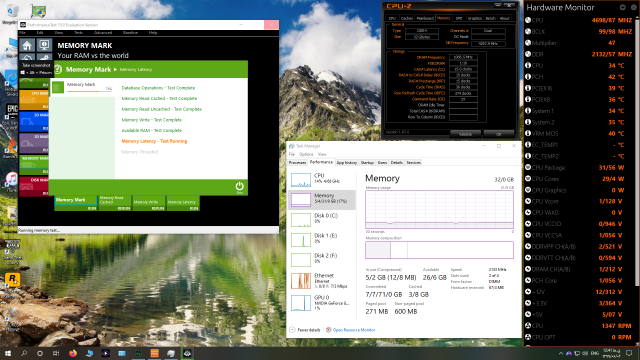Switch to Task Manager Startup tab

tap(367, 162)
